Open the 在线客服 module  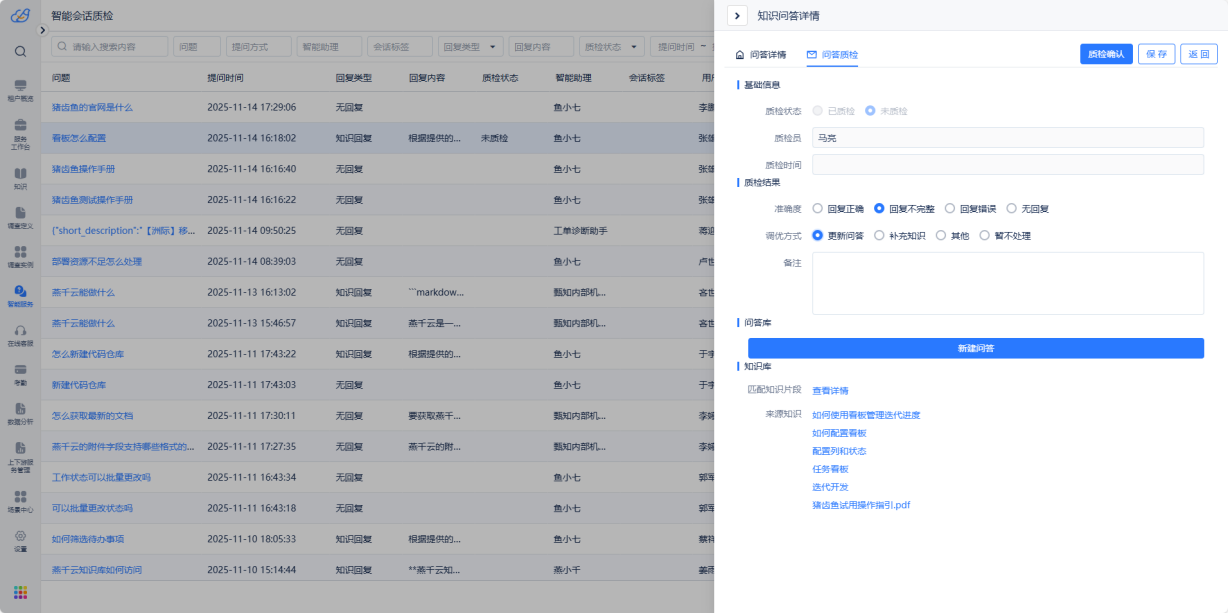click(x=20, y=330)
